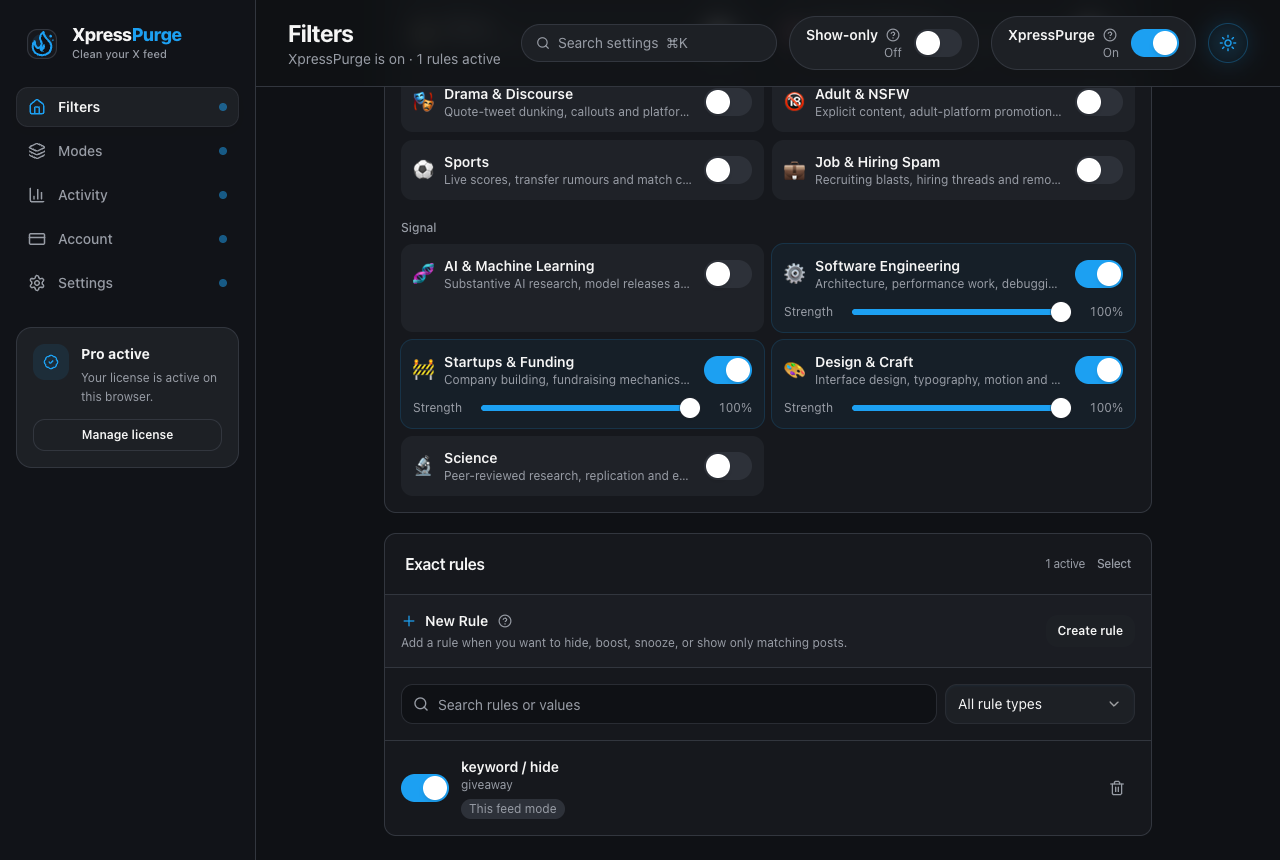1280x860 pixels.
Task: Click the Account card icon in sidebar
Action: (37, 239)
